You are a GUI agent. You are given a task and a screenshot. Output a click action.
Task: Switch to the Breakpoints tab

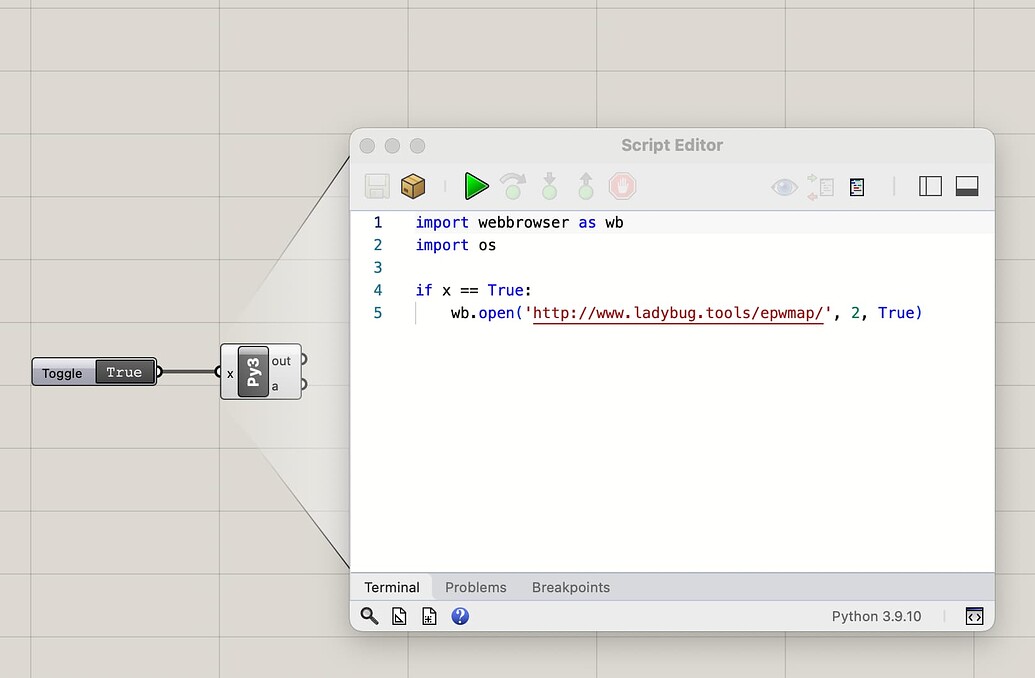click(x=570, y=587)
